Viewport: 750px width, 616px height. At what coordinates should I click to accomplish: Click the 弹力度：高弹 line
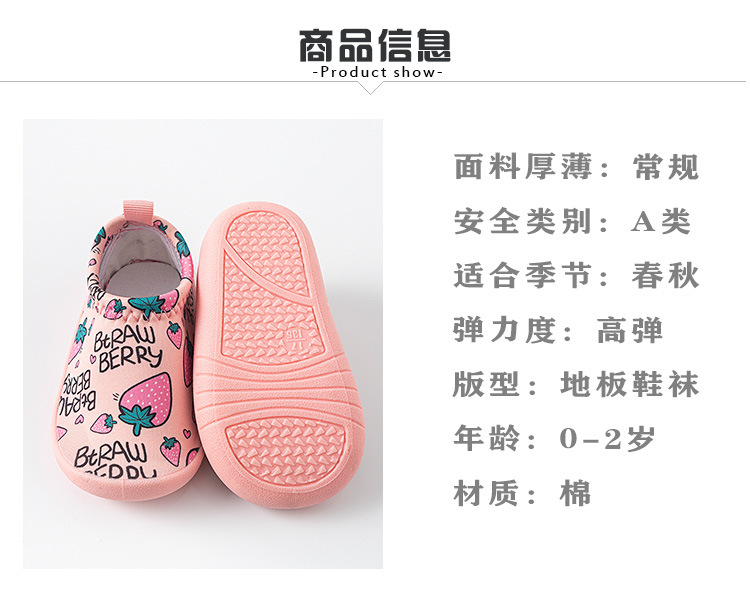pos(558,330)
